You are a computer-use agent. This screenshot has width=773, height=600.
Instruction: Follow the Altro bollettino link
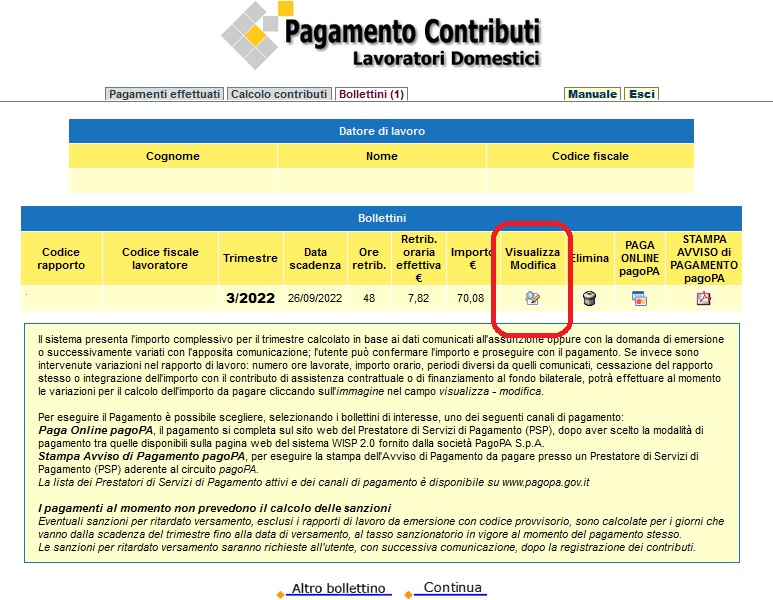[x=338, y=588]
